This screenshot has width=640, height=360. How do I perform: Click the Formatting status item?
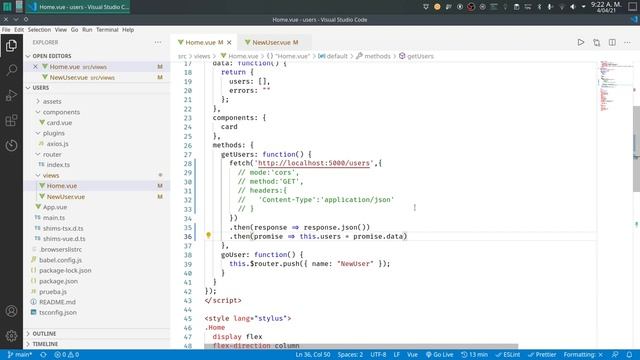click(583, 355)
